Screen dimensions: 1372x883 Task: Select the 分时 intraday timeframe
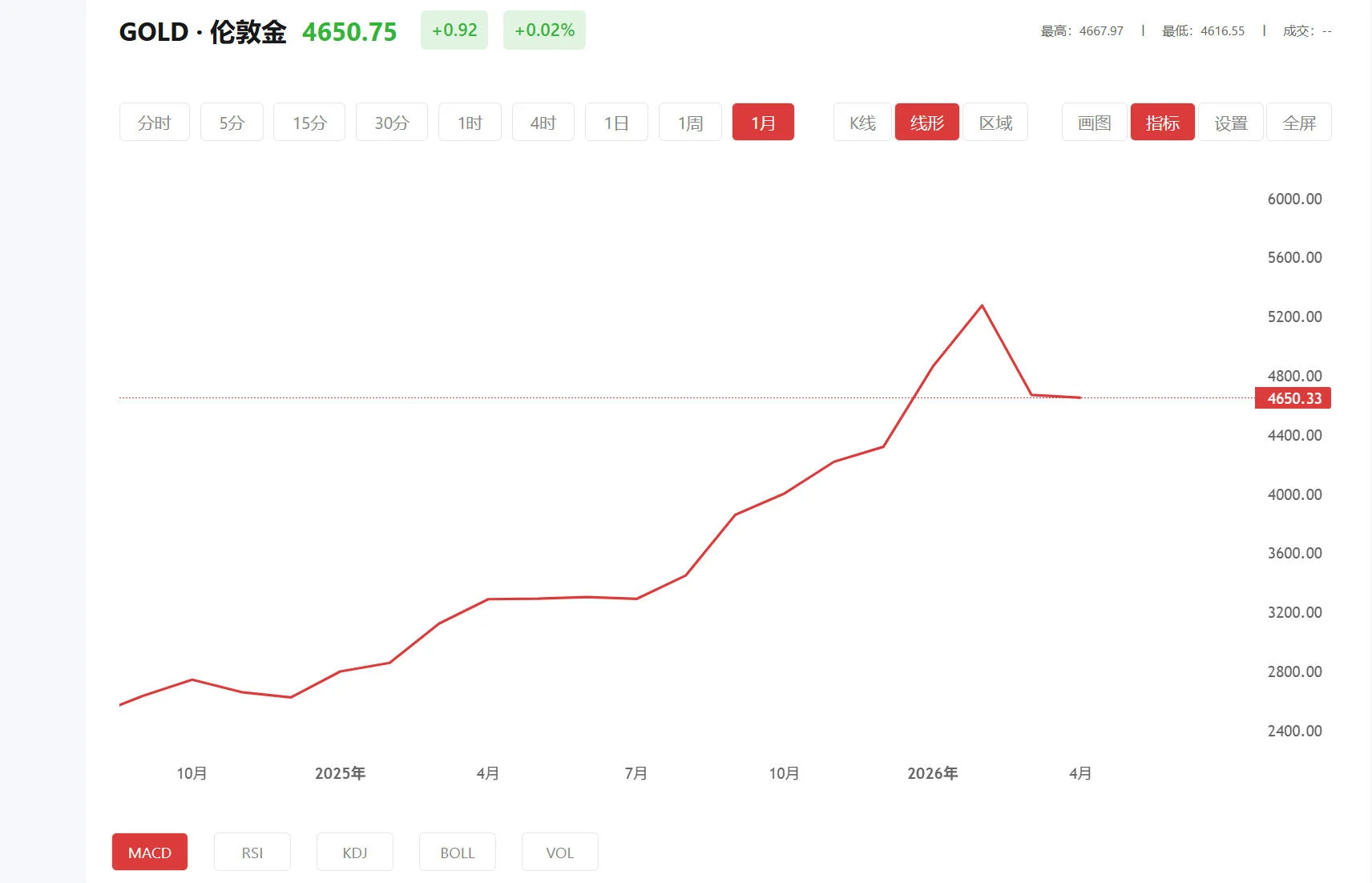coord(154,122)
